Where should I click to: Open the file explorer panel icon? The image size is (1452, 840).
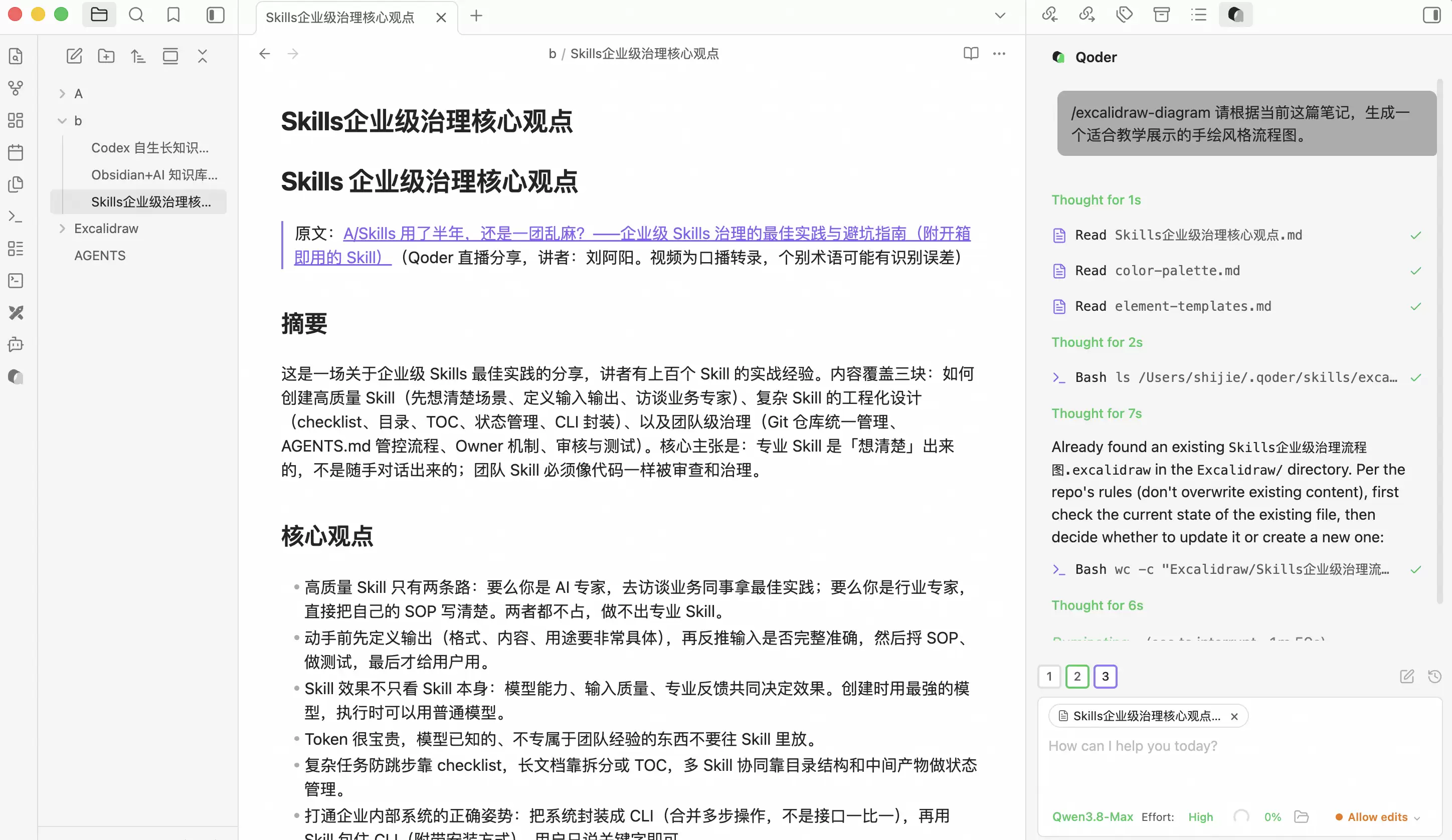(x=99, y=15)
